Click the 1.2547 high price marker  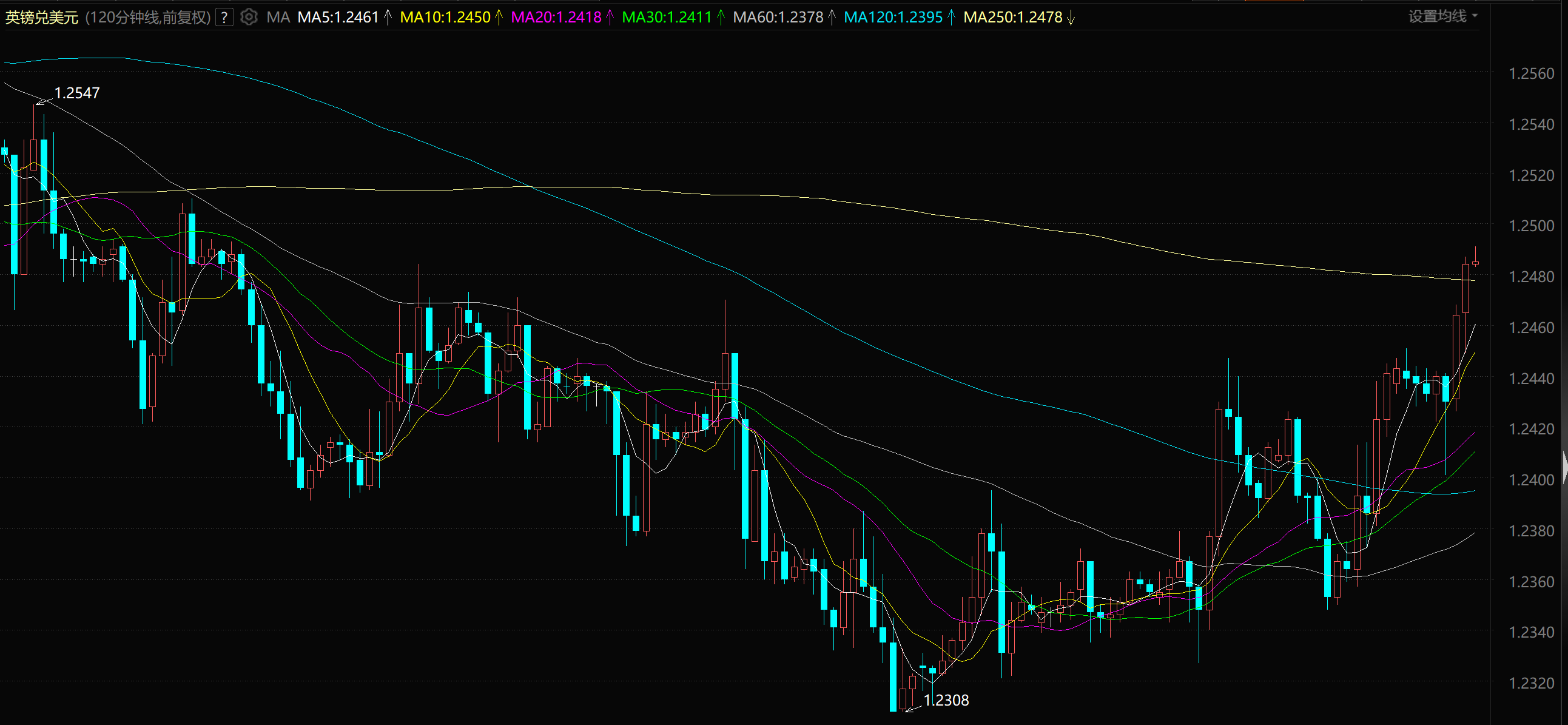(76, 93)
